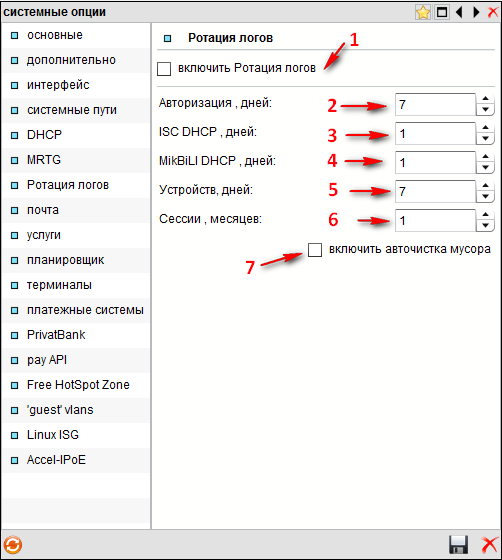
Task: Enable the включить Ротация логов checkbox
Action: 164,69
